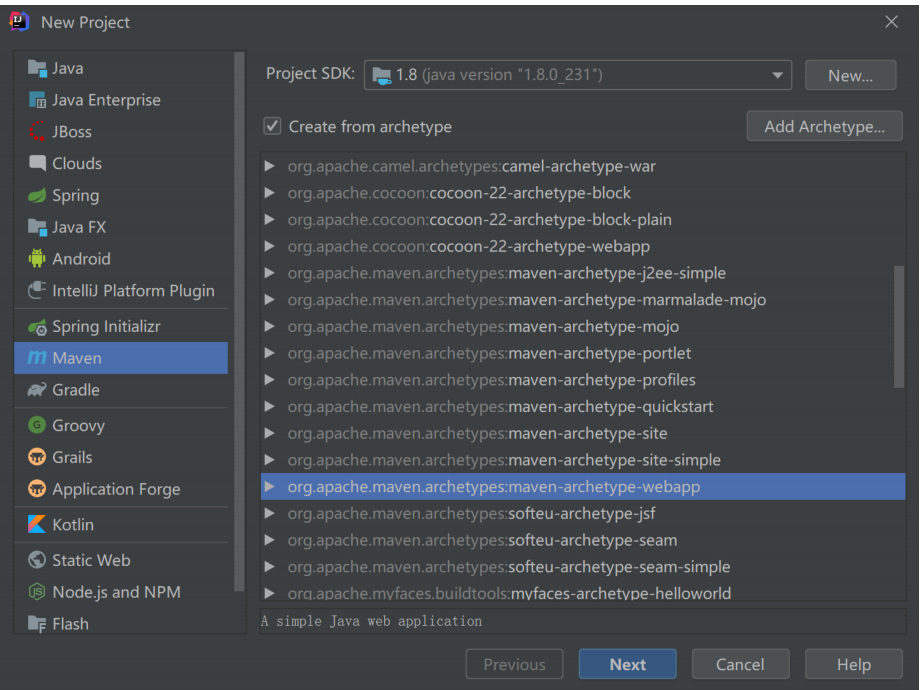Click the Java FX folder icon
The image size is (920, 690).
tap(37, 227)
